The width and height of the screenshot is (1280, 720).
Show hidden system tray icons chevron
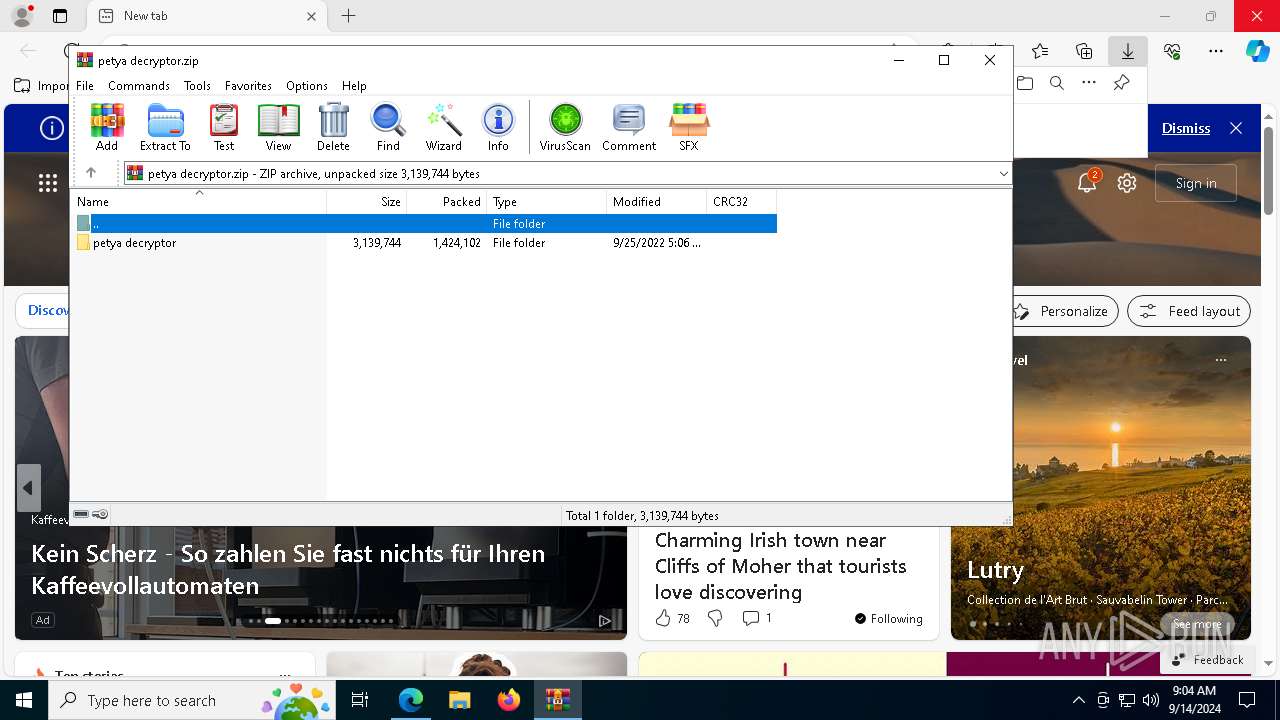tap(1078, 700)
